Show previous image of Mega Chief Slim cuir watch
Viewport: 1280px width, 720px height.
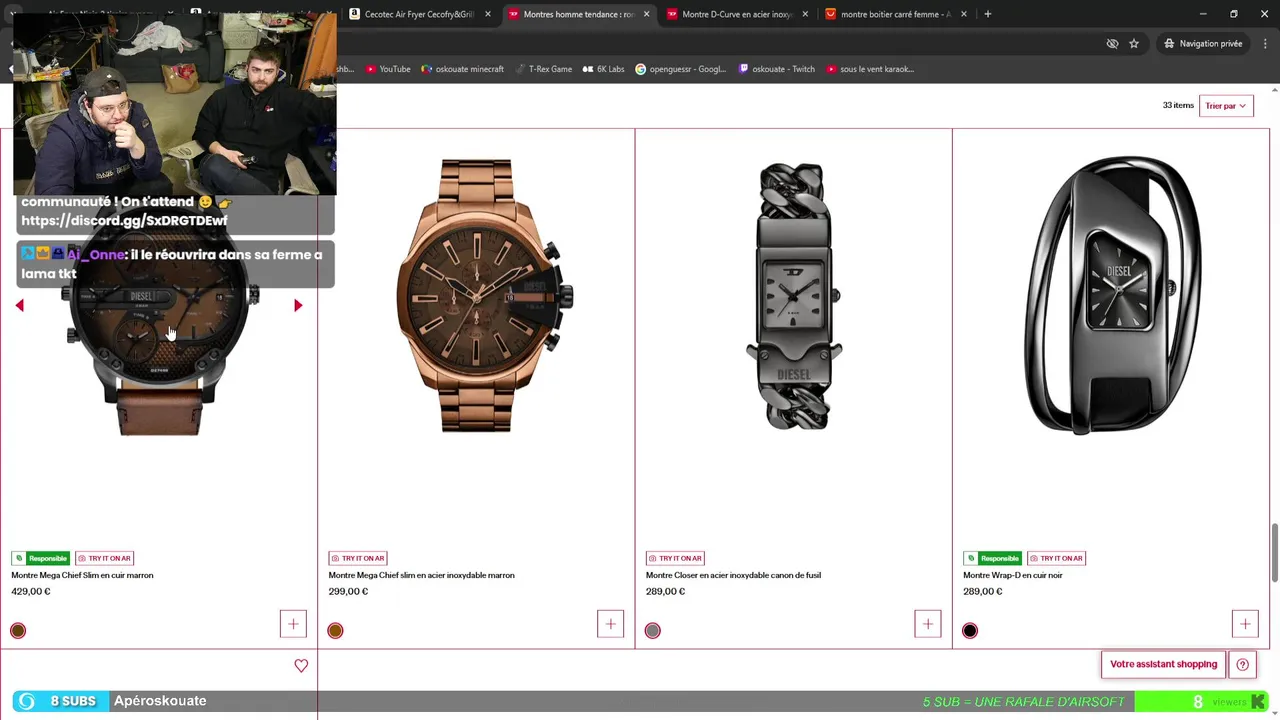pos(19,305)
